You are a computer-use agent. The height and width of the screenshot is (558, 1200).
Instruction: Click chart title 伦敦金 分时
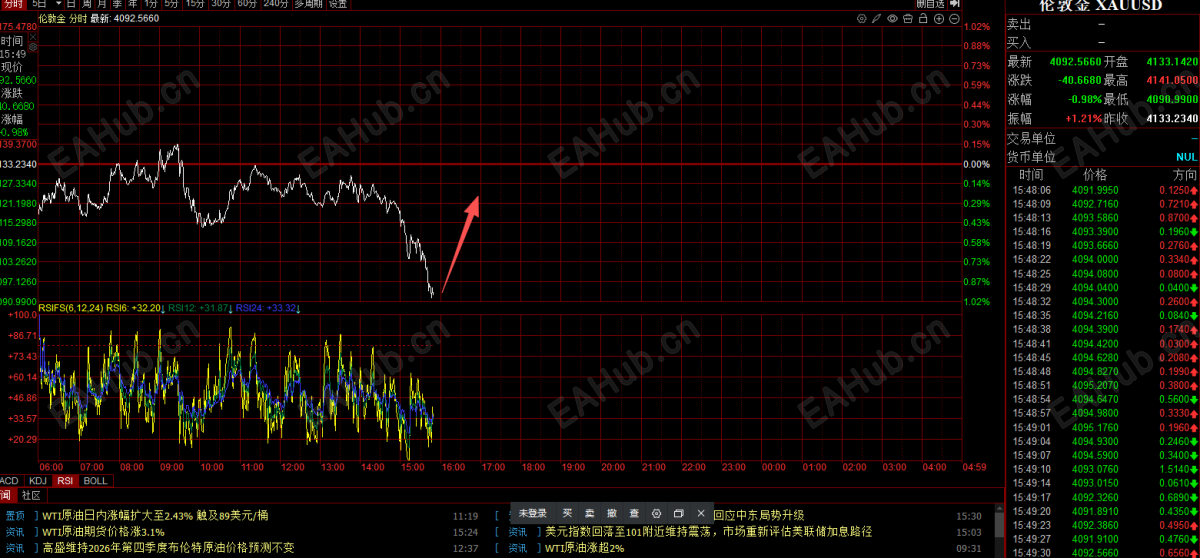pos(64,18)
